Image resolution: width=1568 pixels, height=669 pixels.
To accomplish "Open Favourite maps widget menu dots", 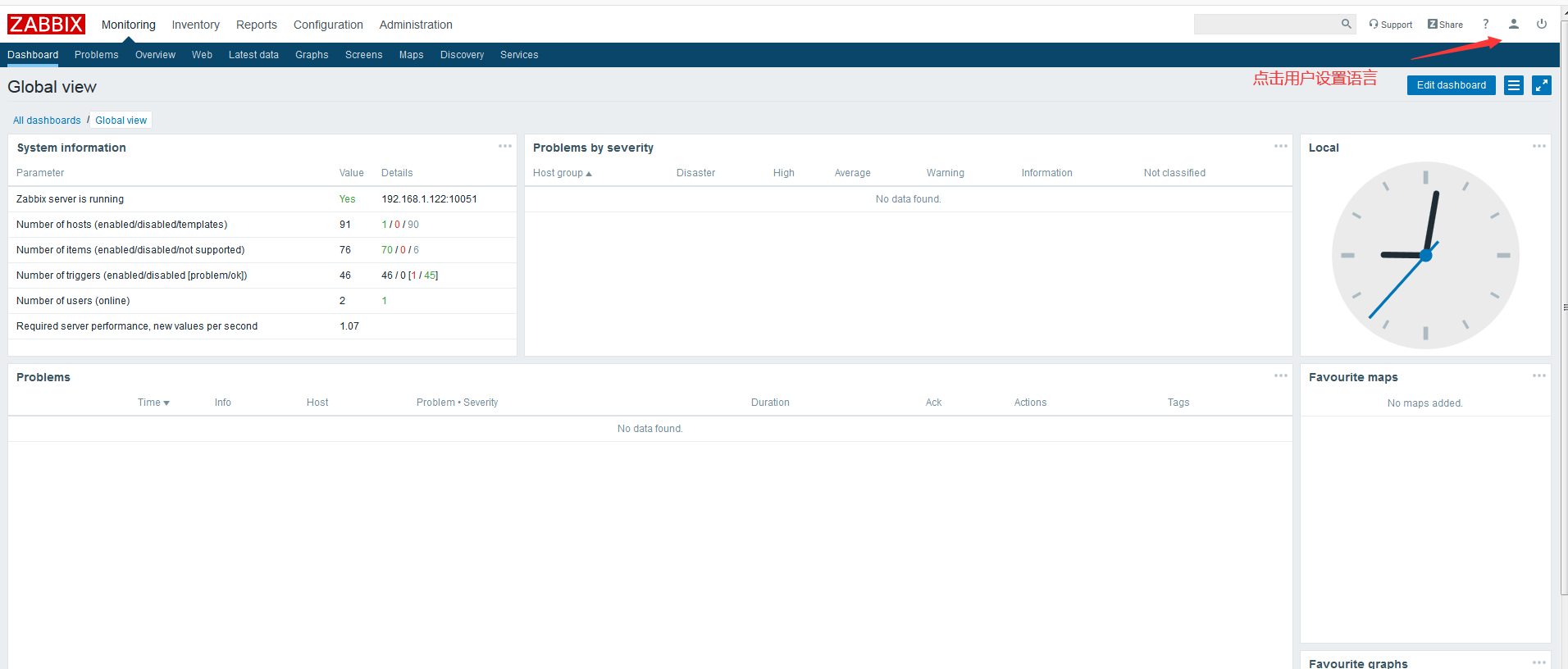I will click(1539, 376).
